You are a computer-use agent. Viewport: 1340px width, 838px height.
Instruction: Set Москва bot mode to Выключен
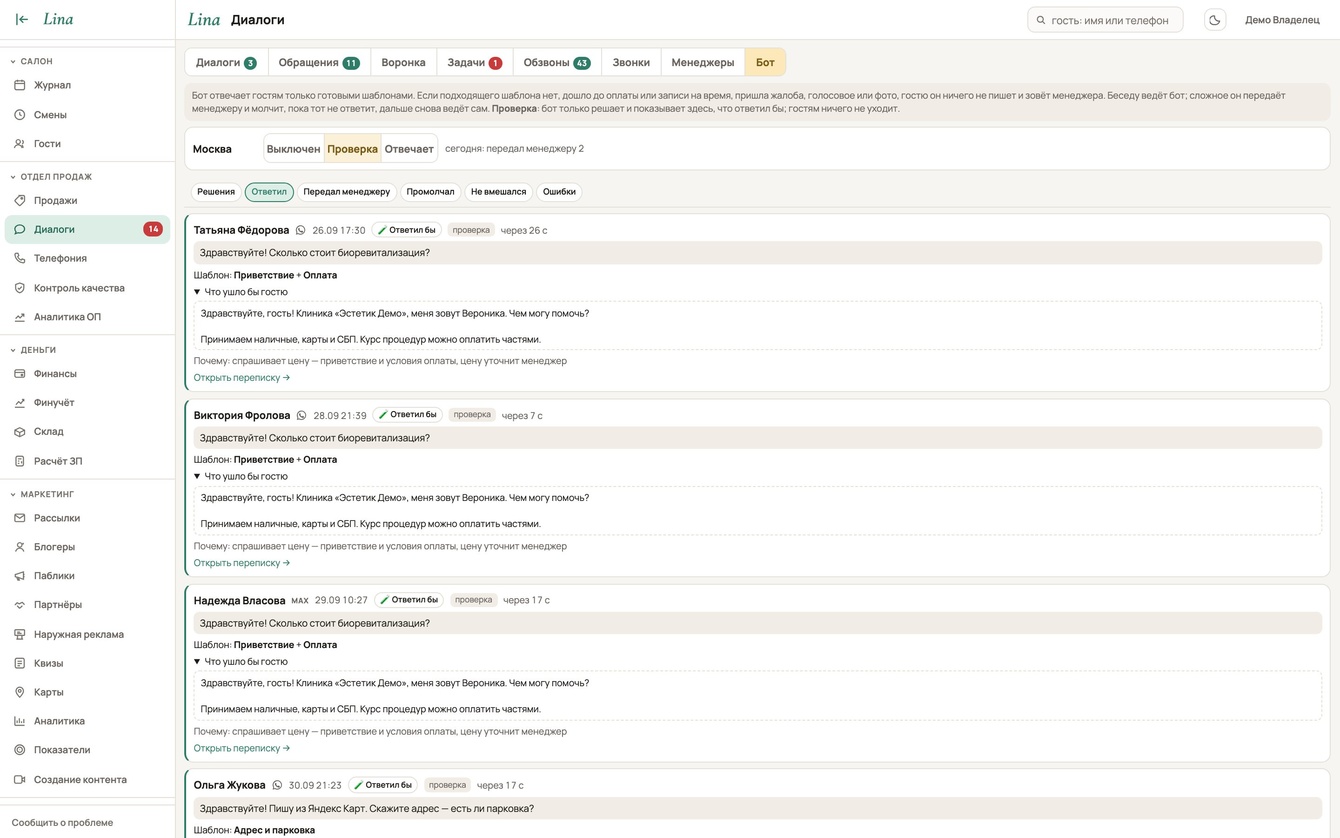click(294, 149)
